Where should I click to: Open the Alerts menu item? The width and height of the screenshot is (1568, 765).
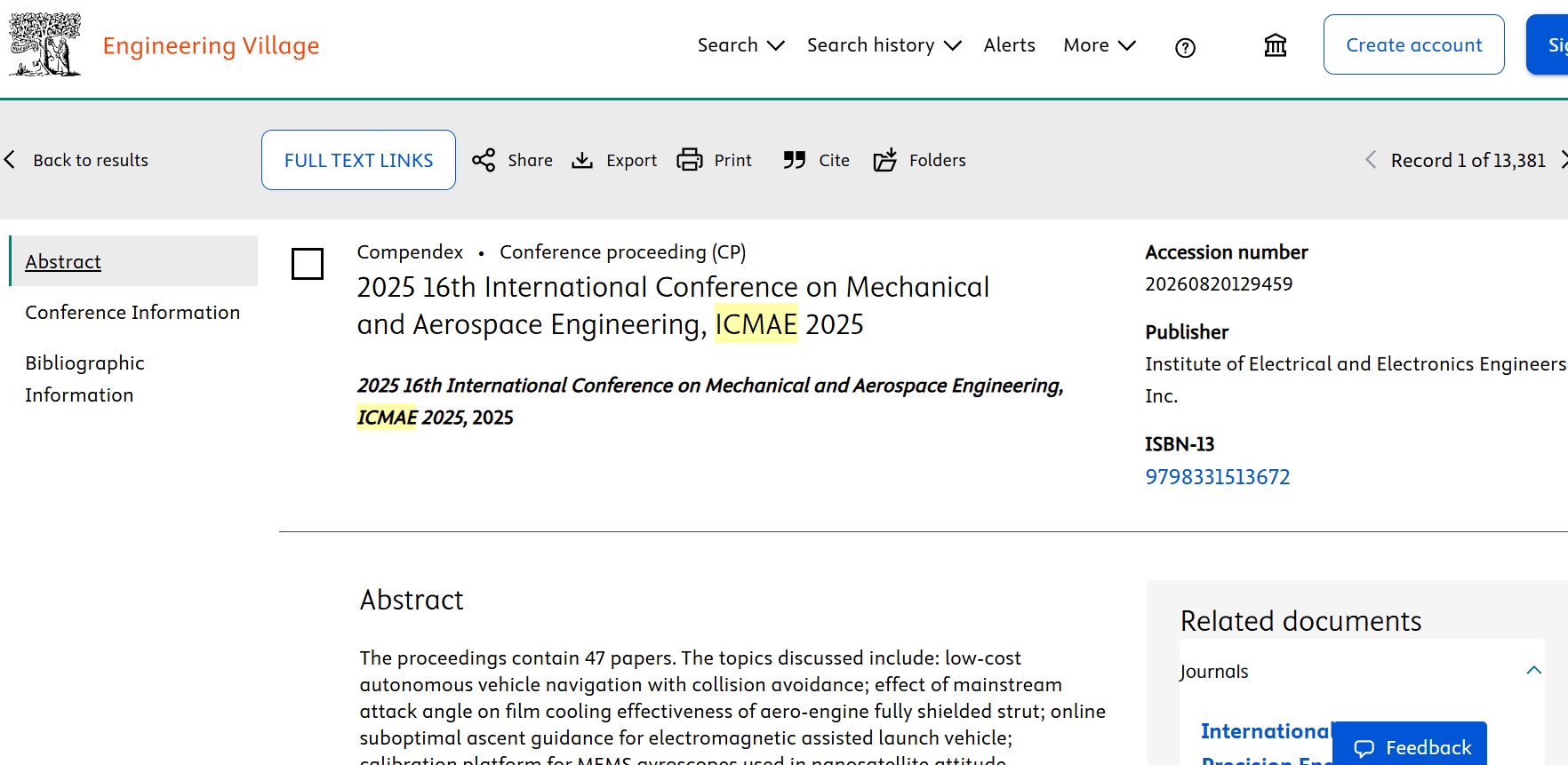pyautogui.click(x=1009, y=45)
